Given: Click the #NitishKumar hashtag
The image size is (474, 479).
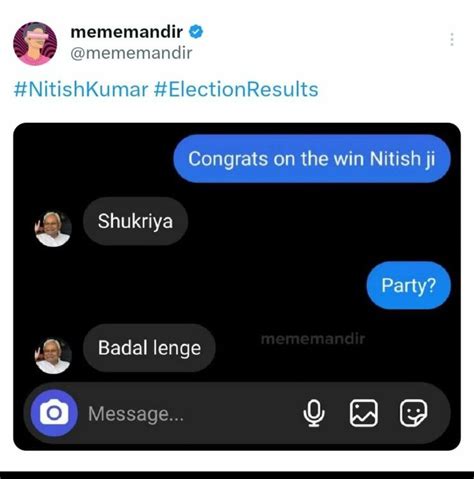Looking at the screenshot, I should (81, 89).
